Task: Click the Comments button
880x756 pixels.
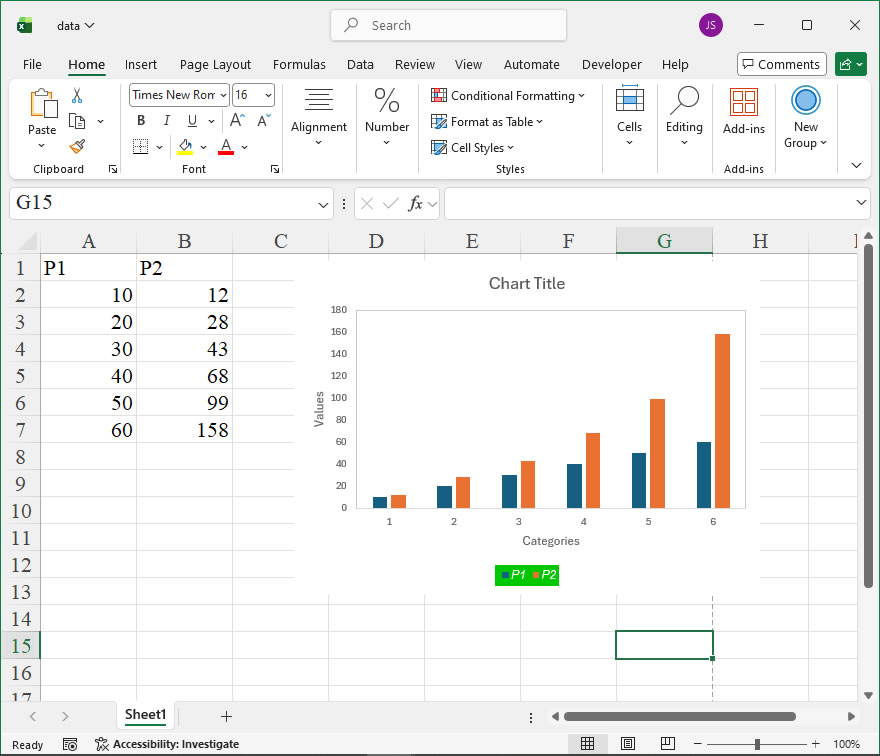Action: click(x=781, y=65)
